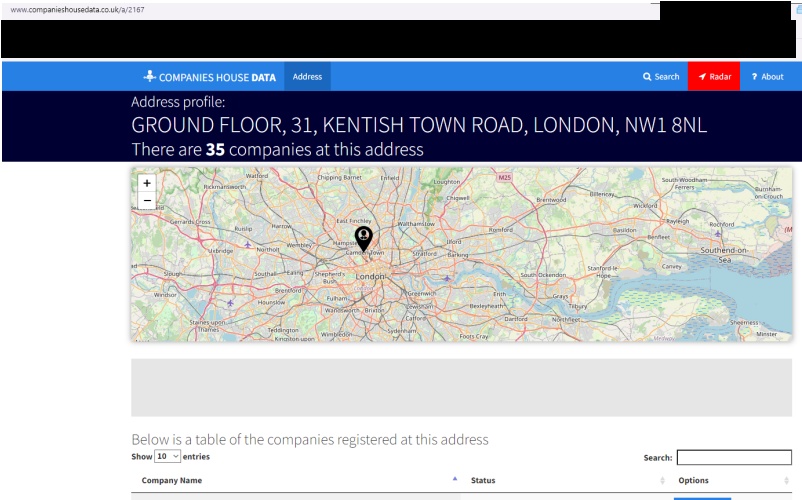Open the About page question mark
Viewport: 802px width, 500px height.
[754, 77]
